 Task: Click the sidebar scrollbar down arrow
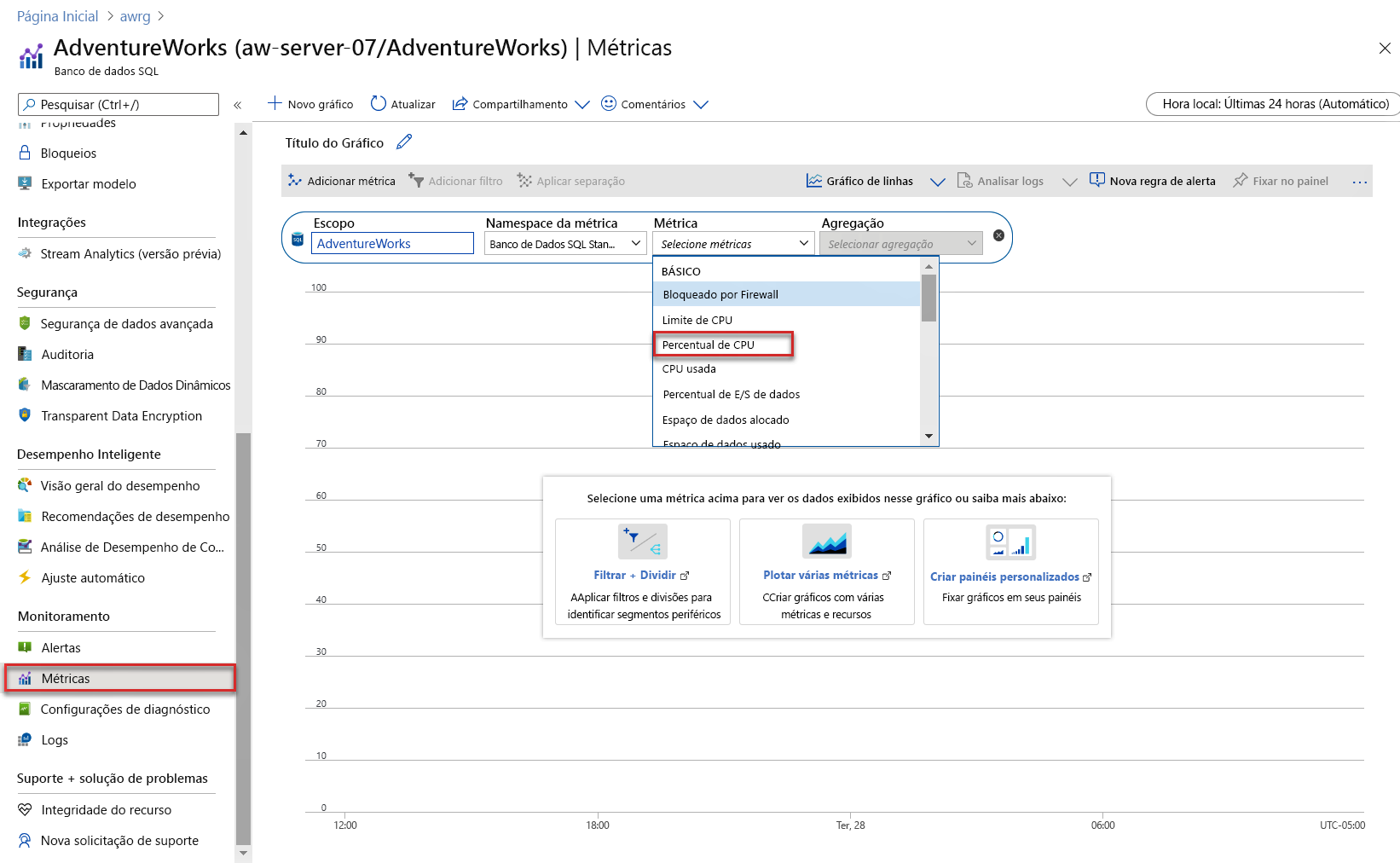pyautogui.click(x=244, y=853)
